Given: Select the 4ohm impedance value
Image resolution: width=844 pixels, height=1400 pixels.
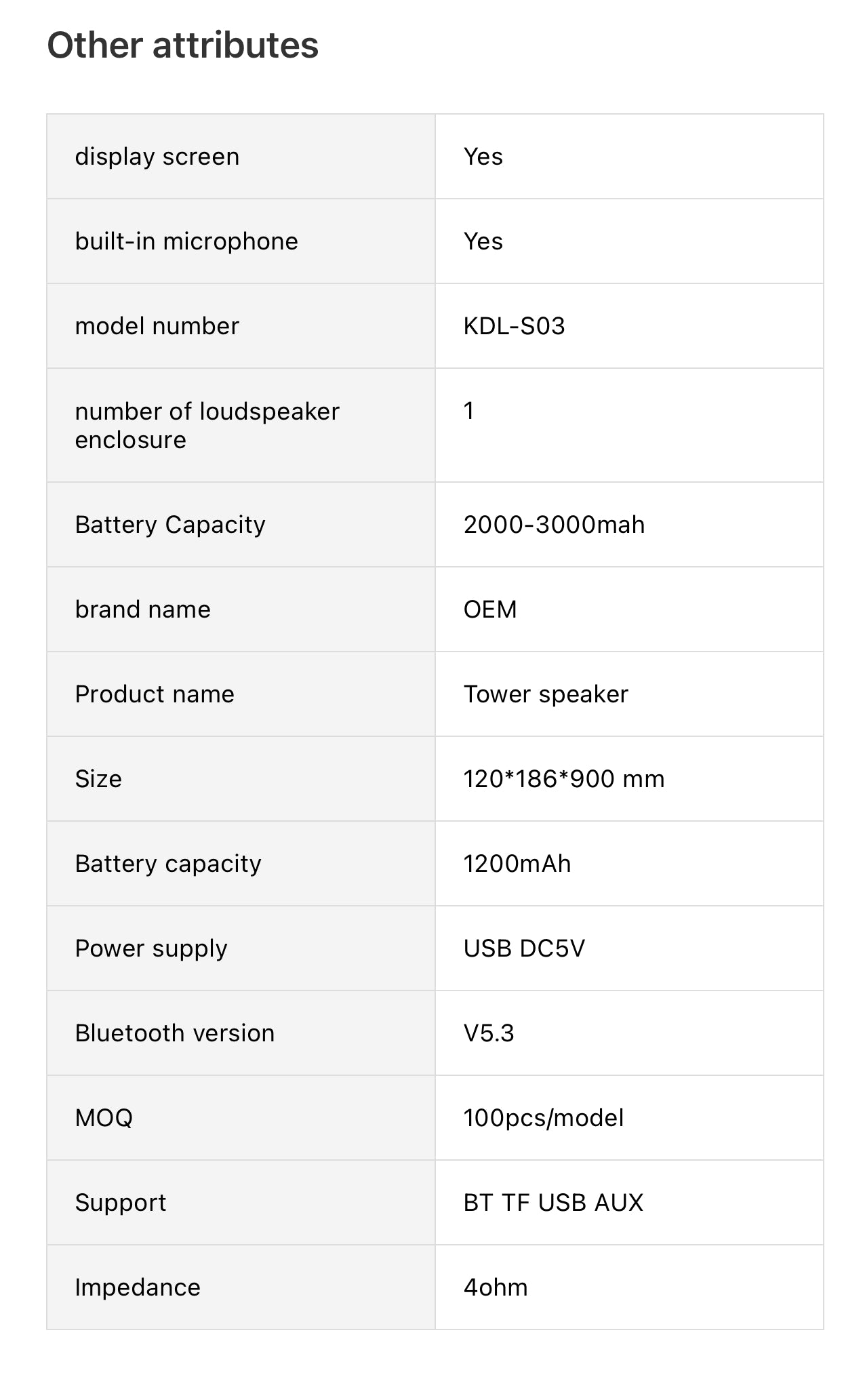Looking at the screenshot, I should click(x=496, y=1287).
